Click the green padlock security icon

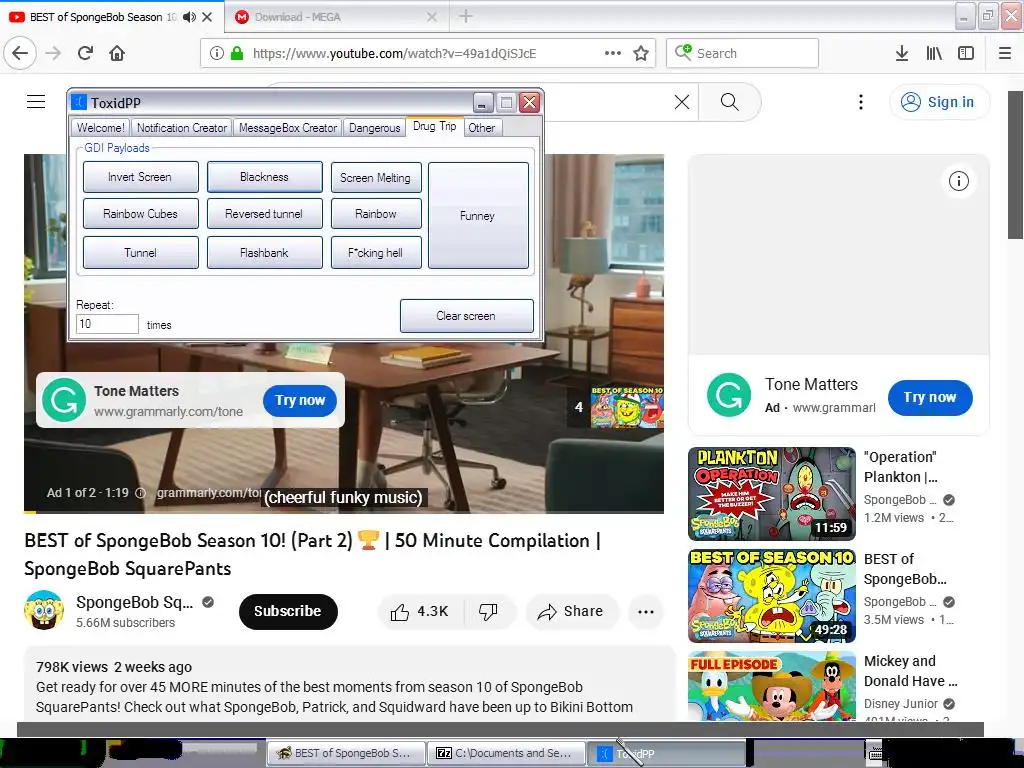point(237,53)
